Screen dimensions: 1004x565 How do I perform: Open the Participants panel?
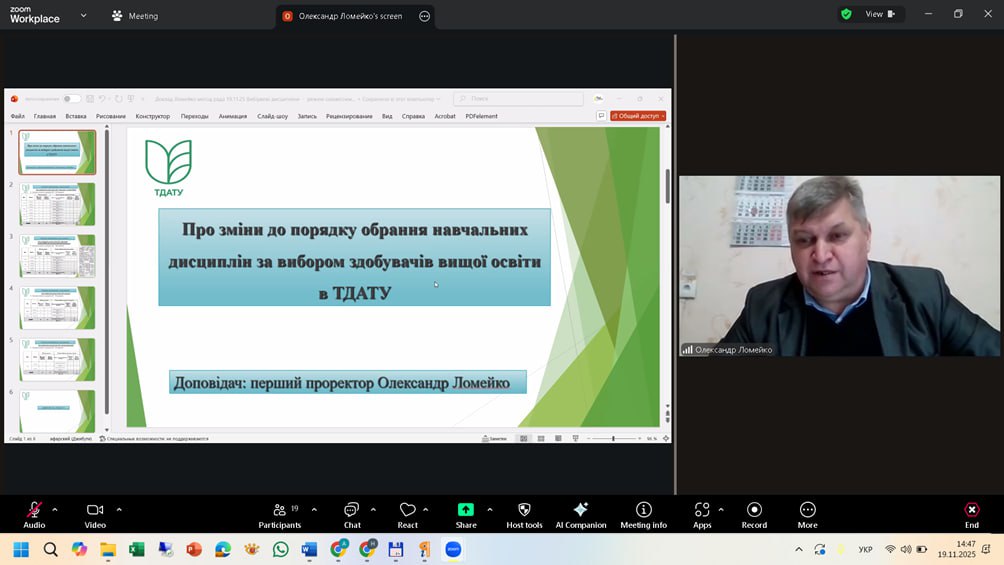click(280, 515)
